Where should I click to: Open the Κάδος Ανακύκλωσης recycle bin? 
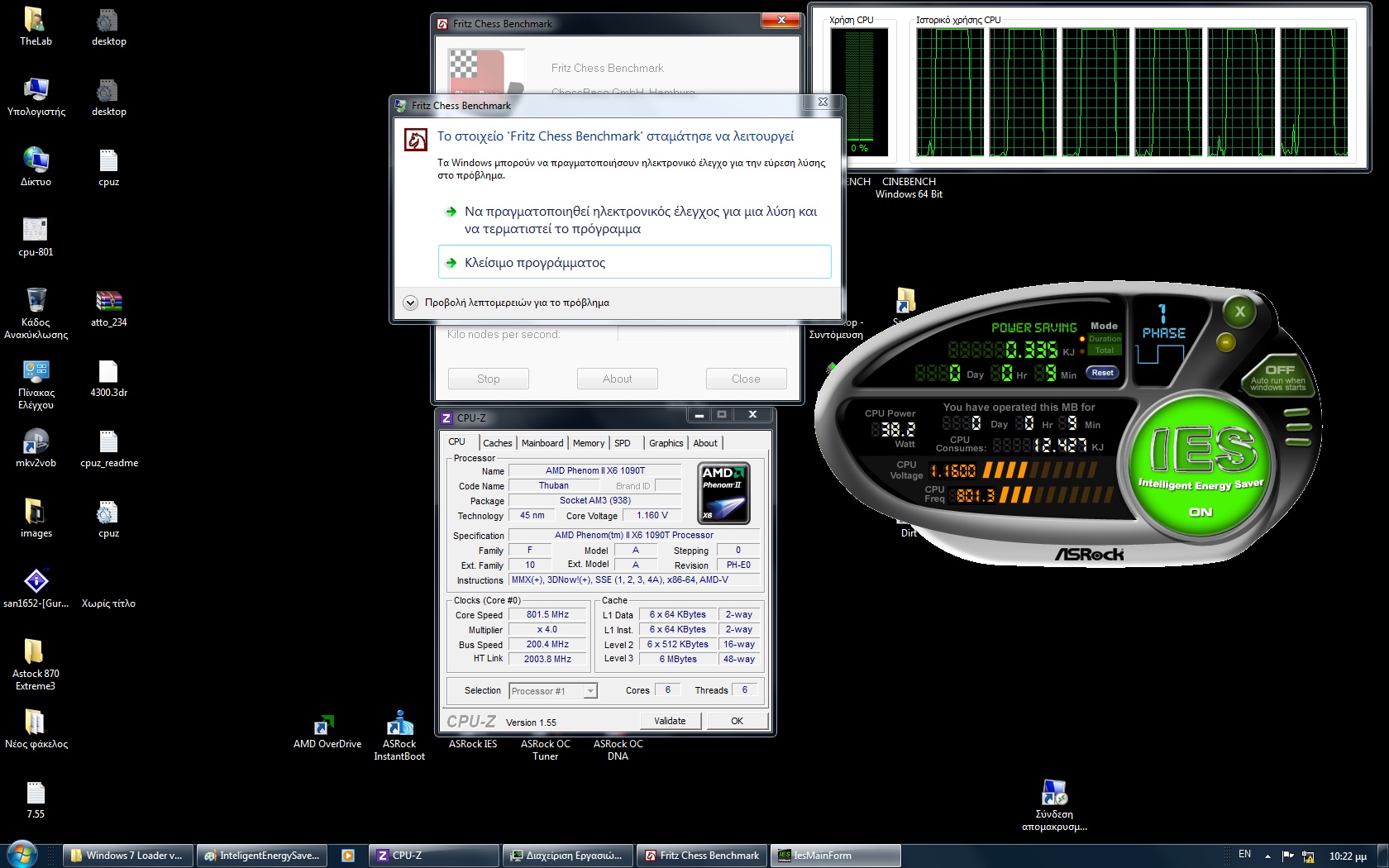tap(36, 313)
